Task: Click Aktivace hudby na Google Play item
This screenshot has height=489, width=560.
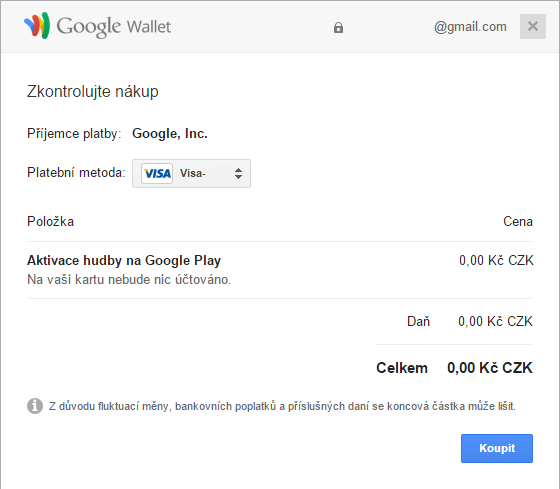Action: click(124, 261)
